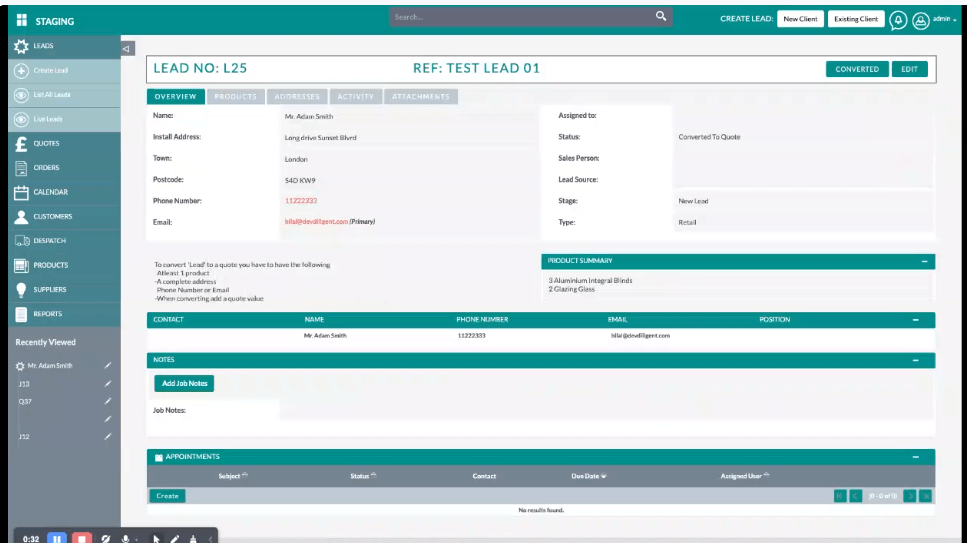Open Q37 in Recently Viewed
The image size is (967, 543).
coord(25,402)
